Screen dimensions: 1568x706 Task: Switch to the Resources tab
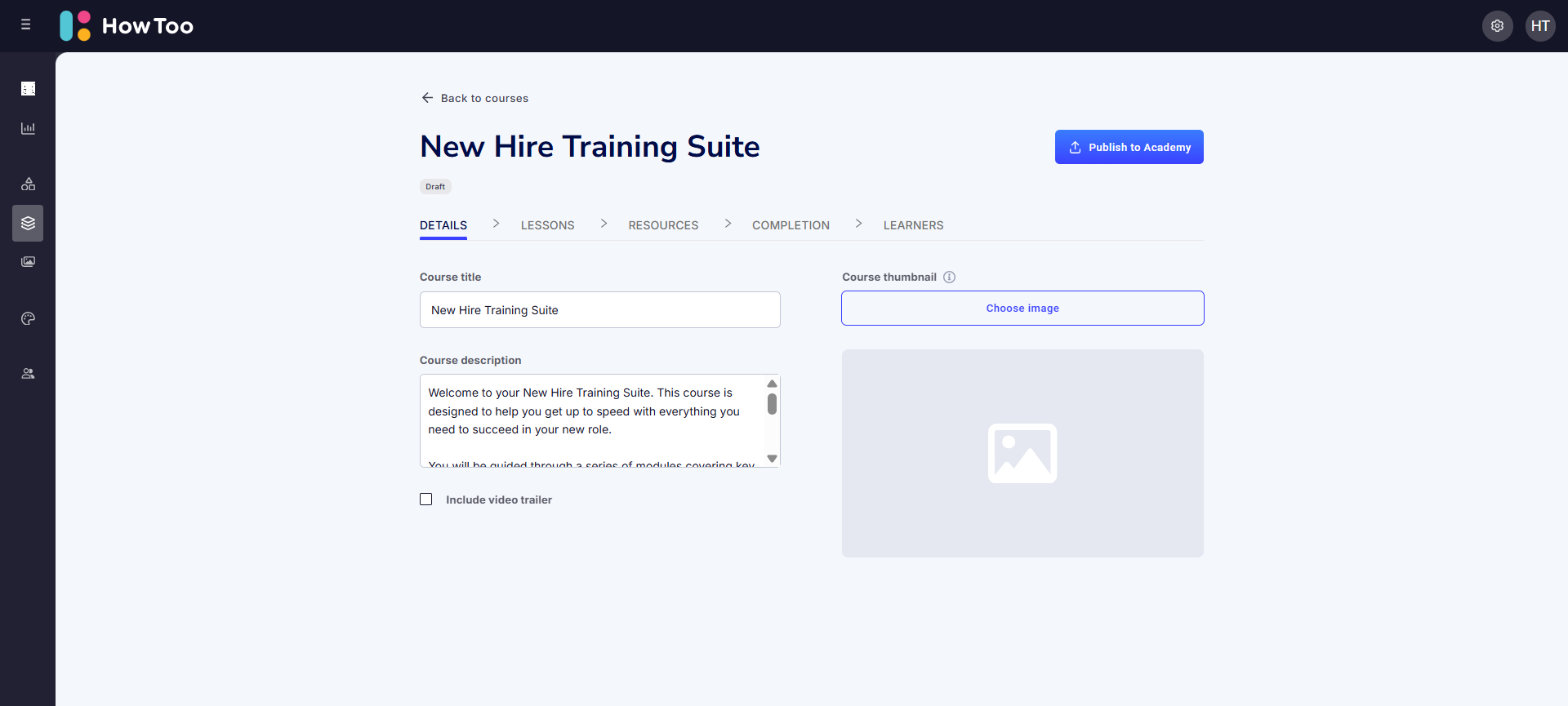[x=663, y=225]
